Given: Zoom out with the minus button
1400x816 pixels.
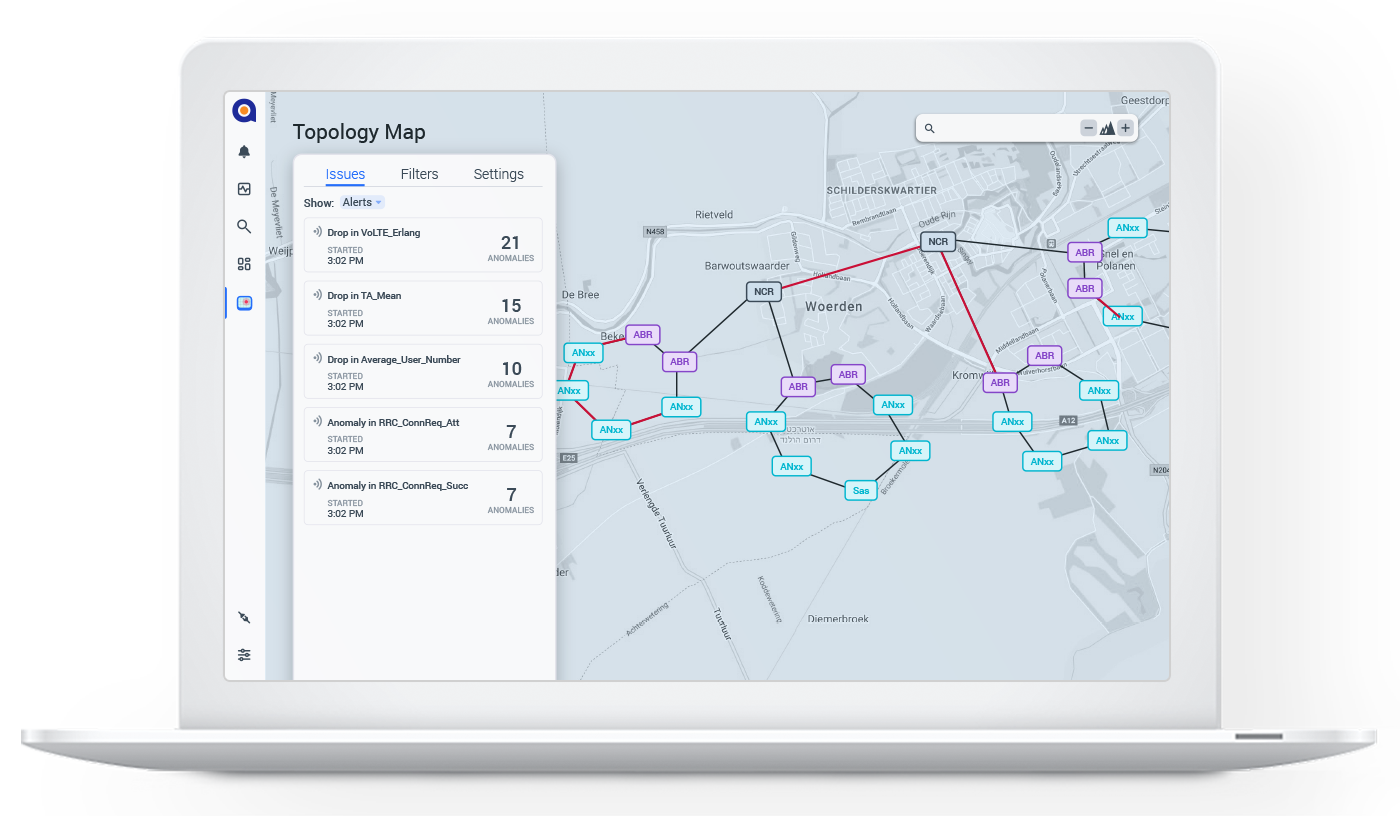Looking at the screenshot, I should pos(1088,128).
